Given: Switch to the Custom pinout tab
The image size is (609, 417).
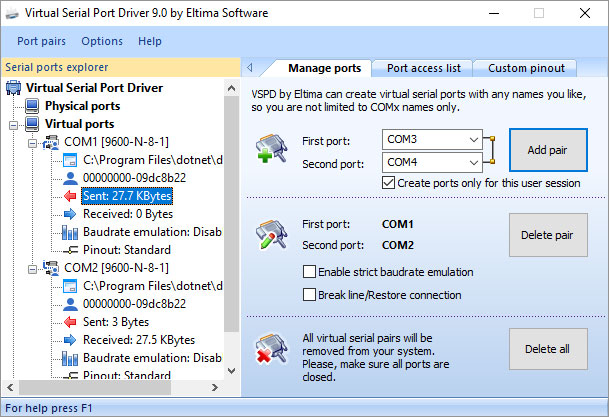Looking at the screenshot, I should [526, 68].
